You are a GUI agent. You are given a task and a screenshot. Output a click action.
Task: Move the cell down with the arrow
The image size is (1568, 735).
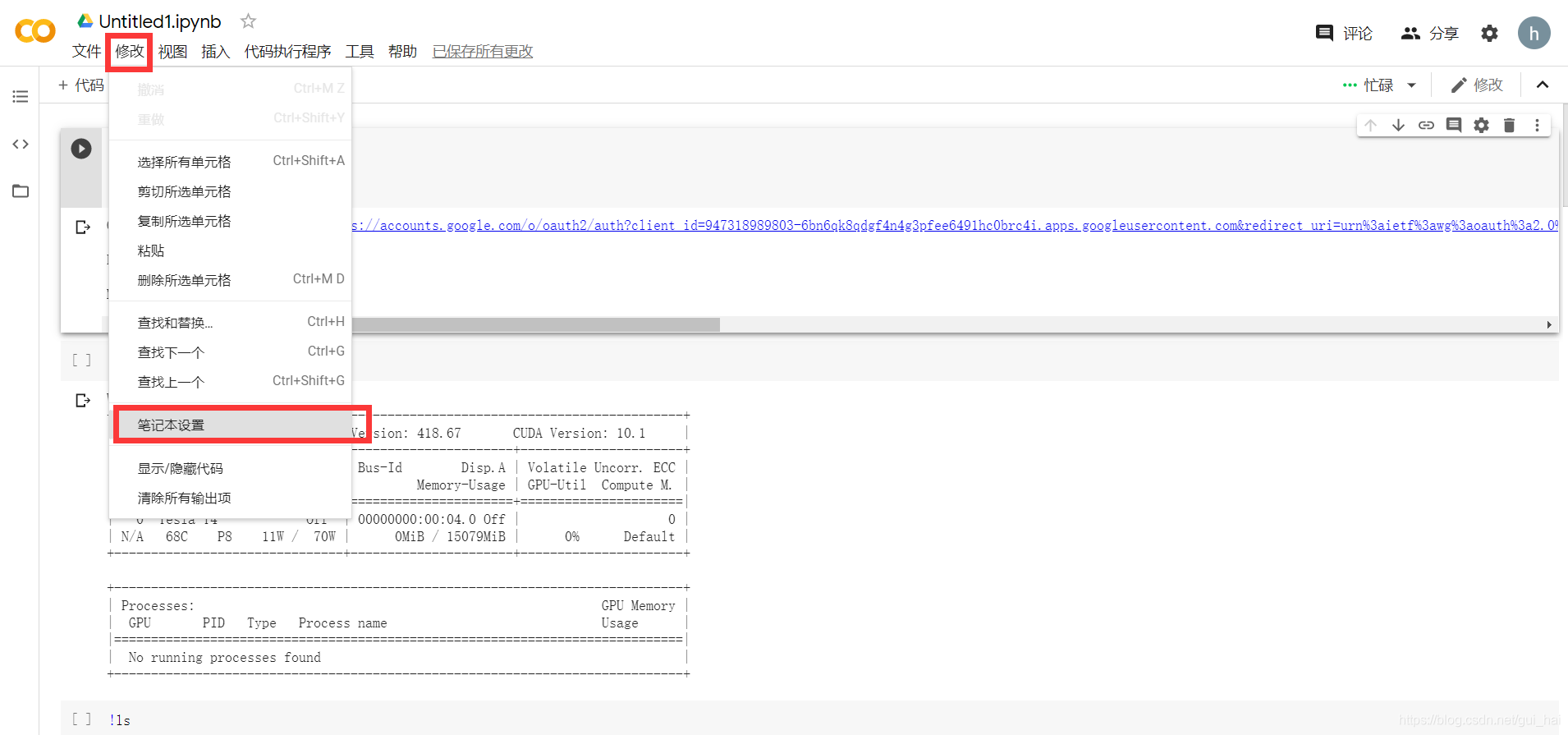click(1398, 125)
